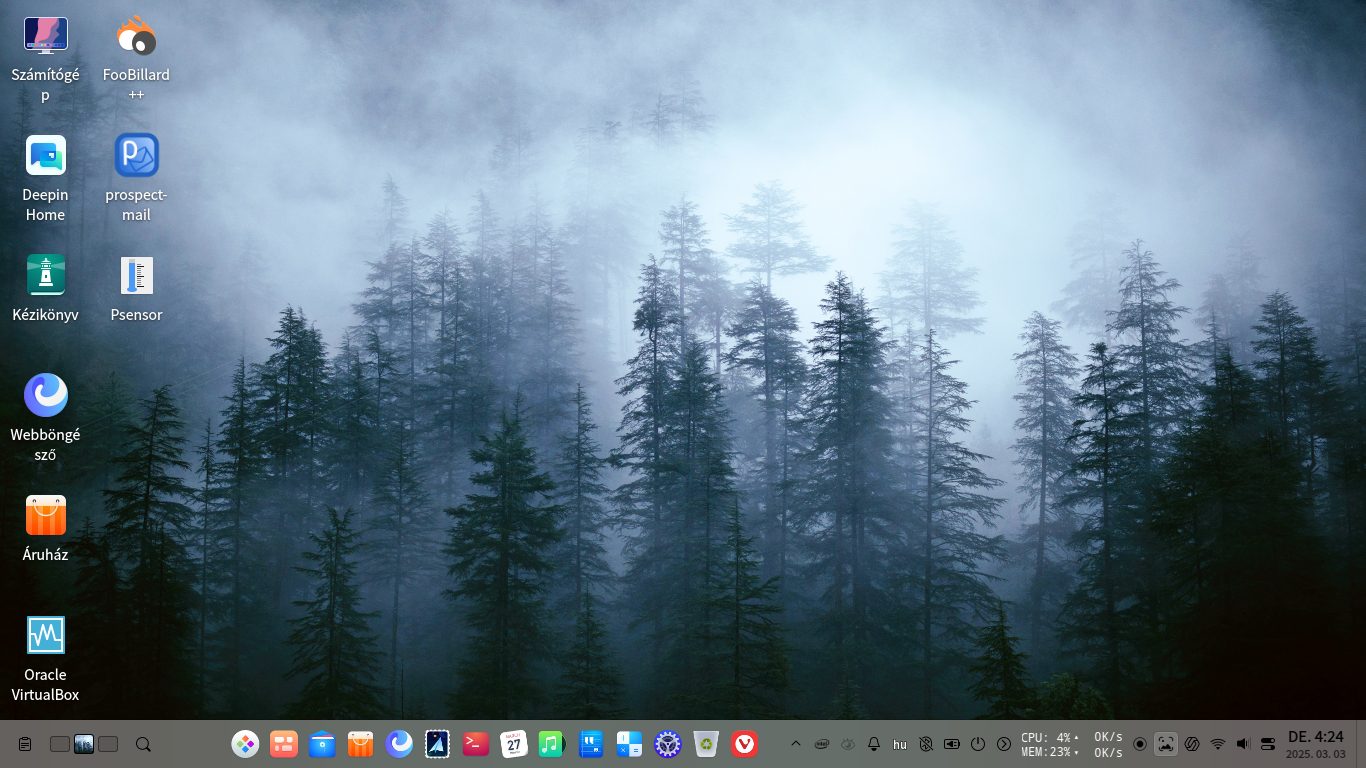Launch the music player from the dock
Screen dimensions: 1366x768
coord(552,744)
